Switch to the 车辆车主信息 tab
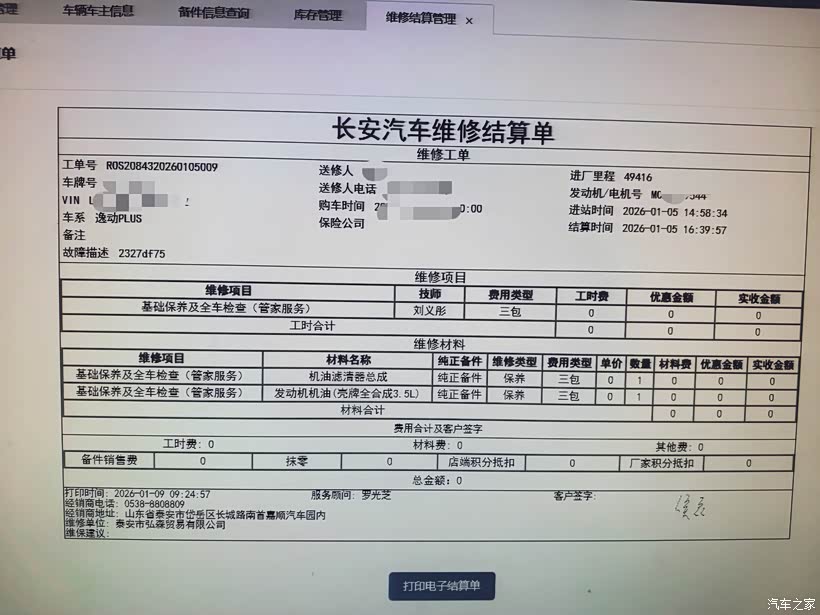This screenshot has height=615, width=820. pyautogui.click(x=98, y=10)
